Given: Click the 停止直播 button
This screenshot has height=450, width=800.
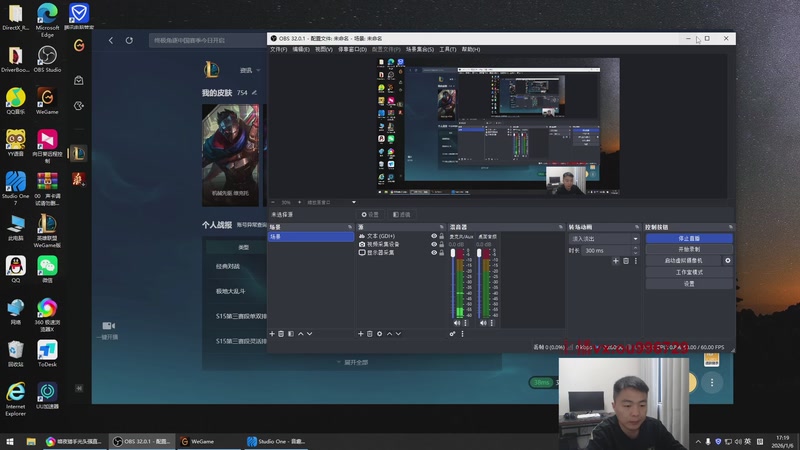Looking at the screenshot, I should [x=689, y=238].
